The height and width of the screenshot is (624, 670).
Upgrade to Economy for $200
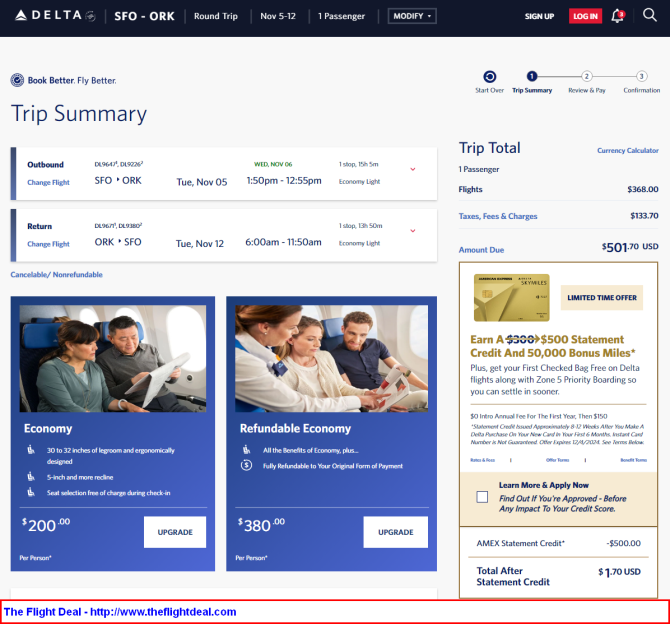click(x=175, y=532)
